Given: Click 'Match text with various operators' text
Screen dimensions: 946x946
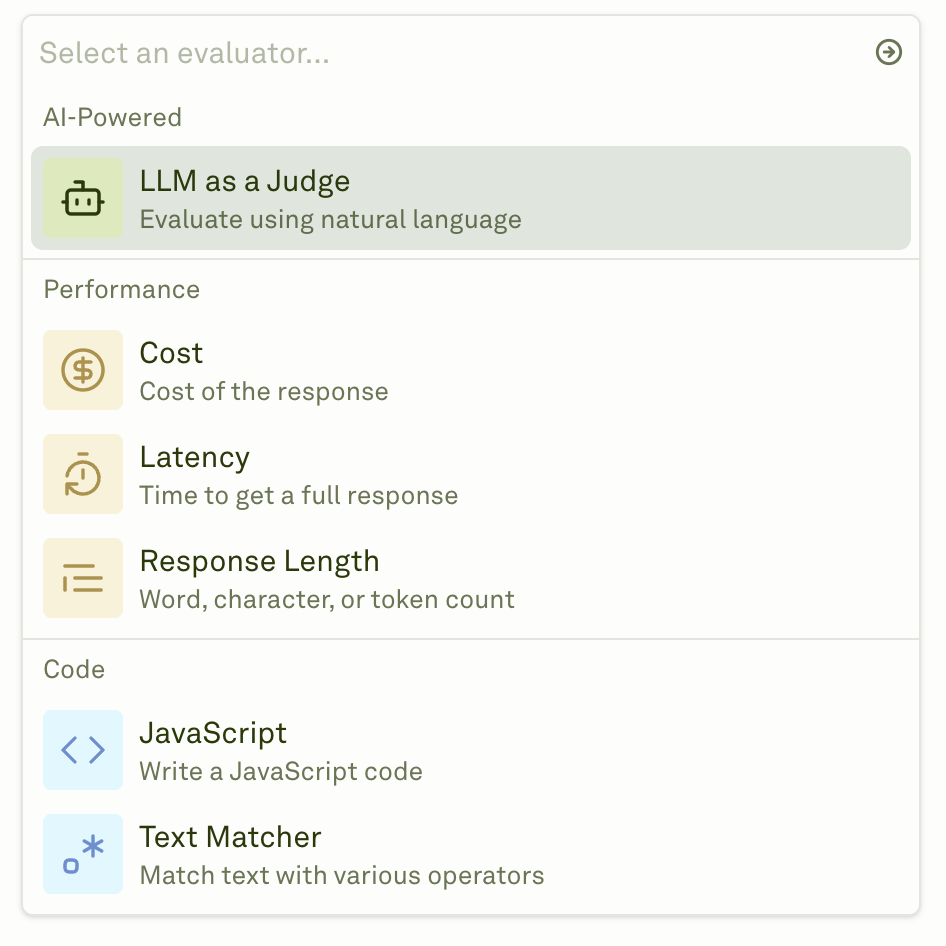Looking at the screenshot, I should coord(342,875).
